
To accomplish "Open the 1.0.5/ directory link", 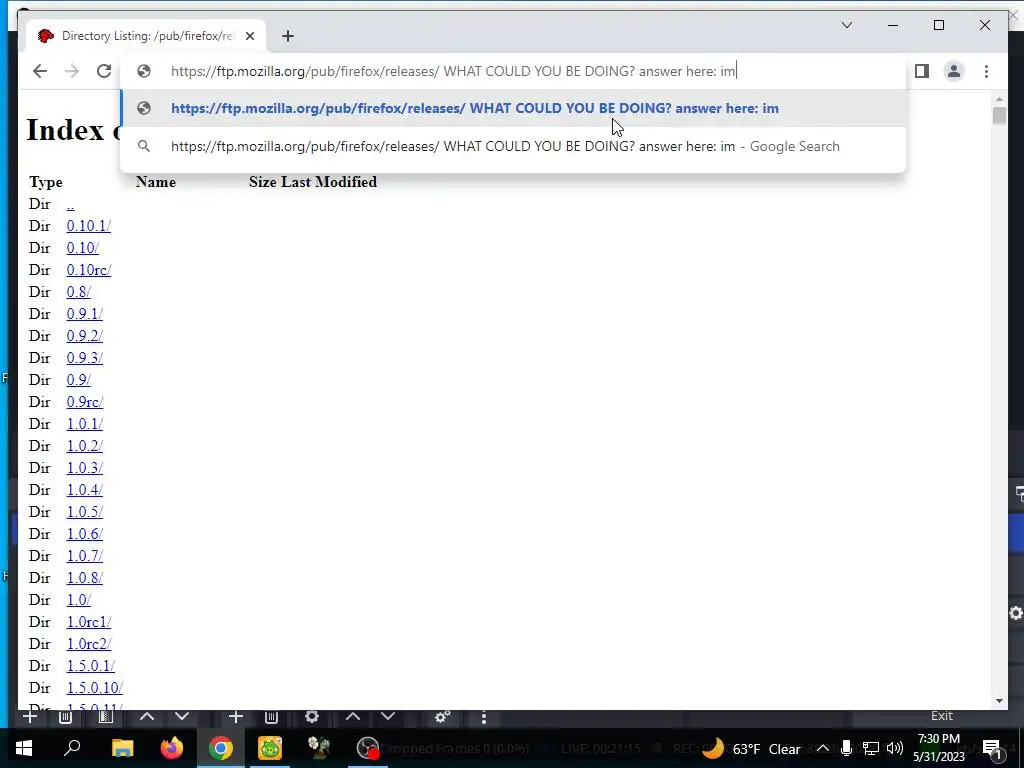I will 84,512.
